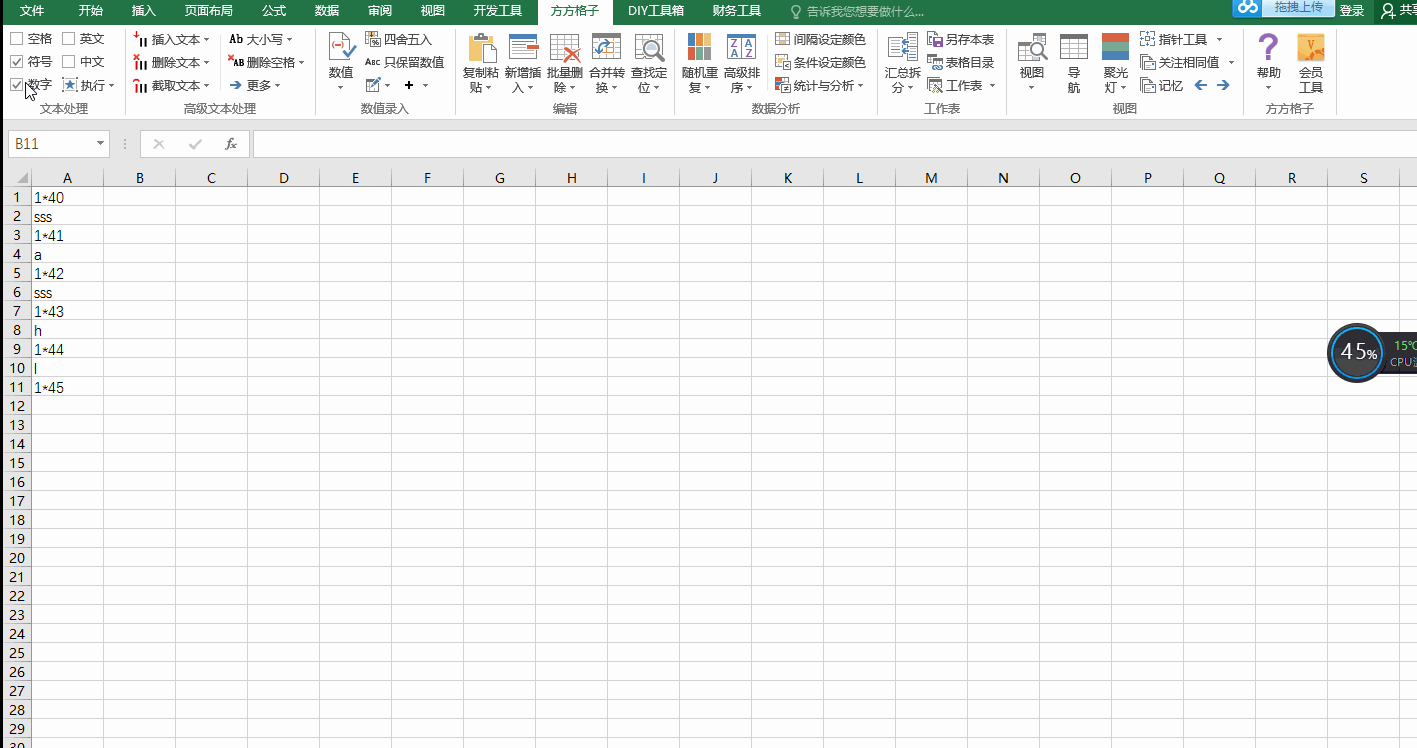The height and width of the screenshot is (748, 1417).
Task: Open the 财务工具 ribbon tab
Action: tap(736, 11)
